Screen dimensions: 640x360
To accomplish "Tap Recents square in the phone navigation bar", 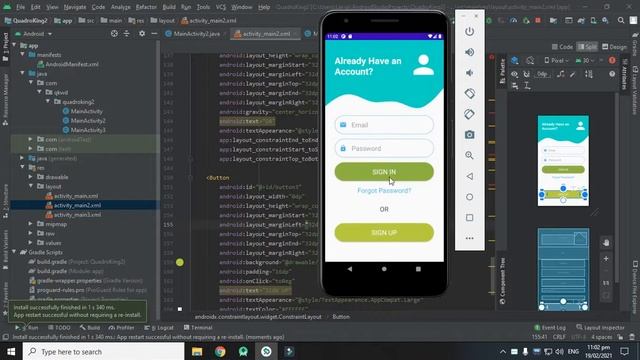I will pos(418,269).
